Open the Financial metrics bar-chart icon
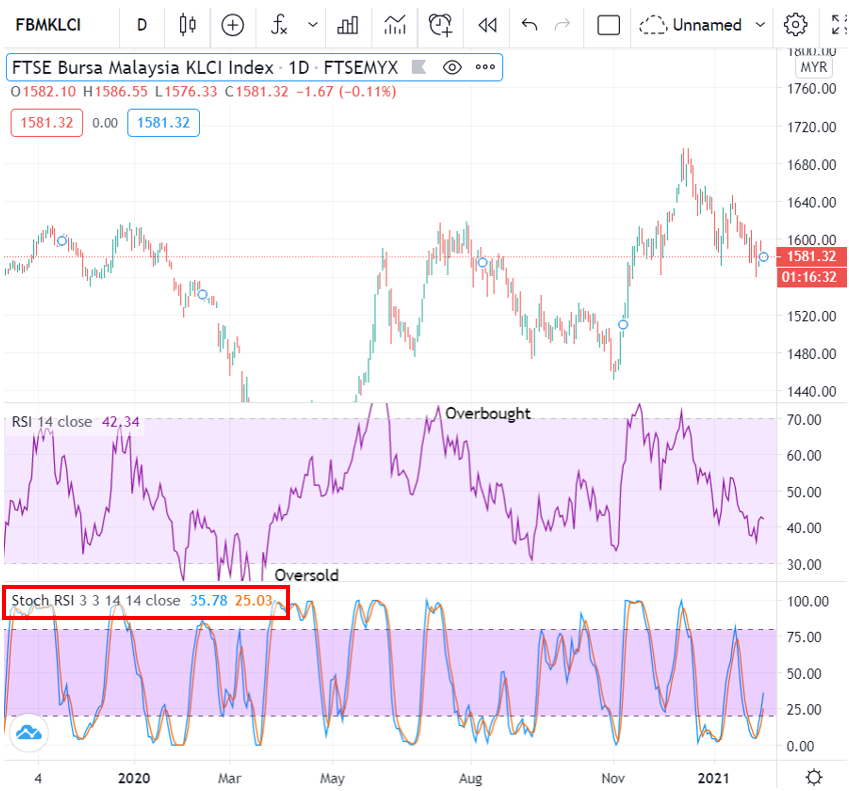This screenshot has height=791, width=849. coord(347,25)
